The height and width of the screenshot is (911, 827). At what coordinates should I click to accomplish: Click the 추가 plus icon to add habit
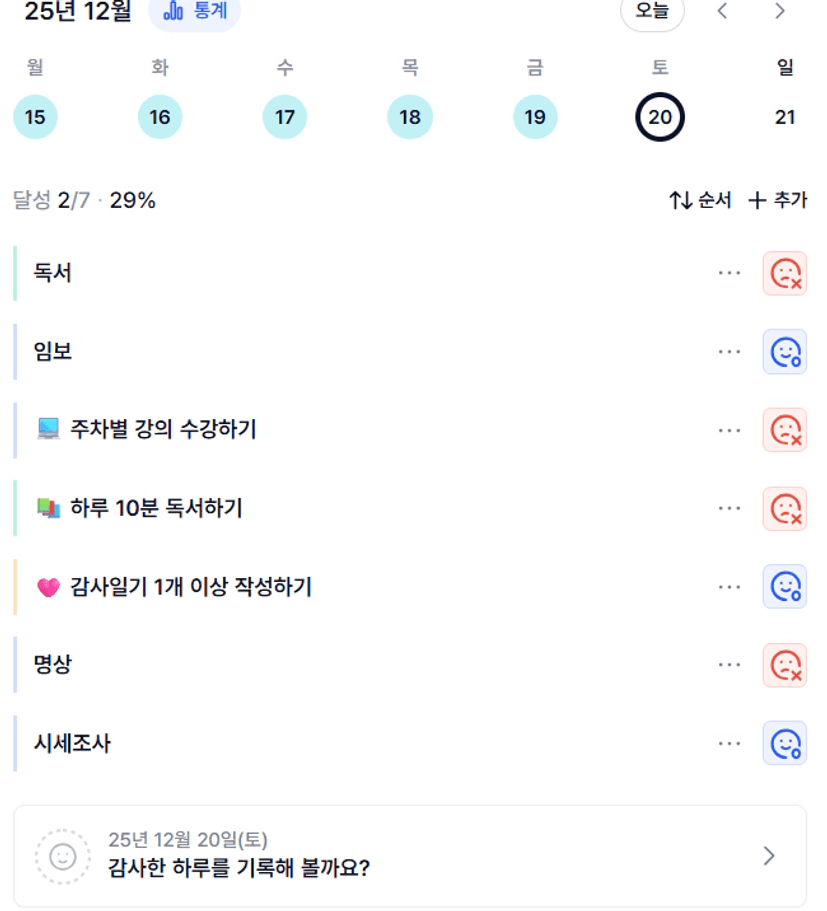[757, 201]
